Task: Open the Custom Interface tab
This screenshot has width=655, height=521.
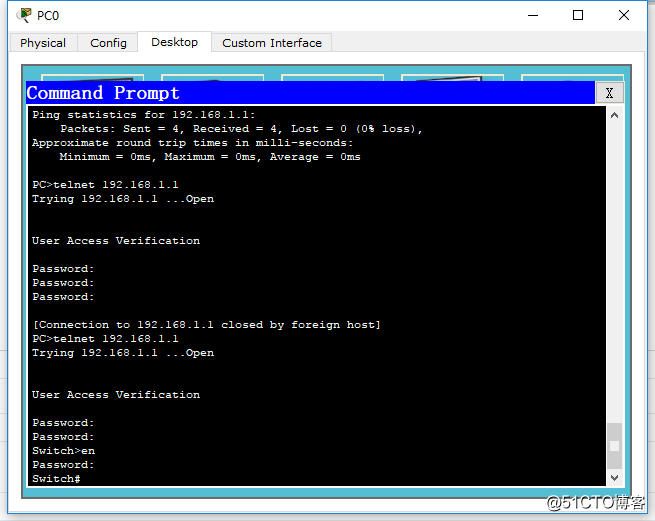Action: [272, 43]
